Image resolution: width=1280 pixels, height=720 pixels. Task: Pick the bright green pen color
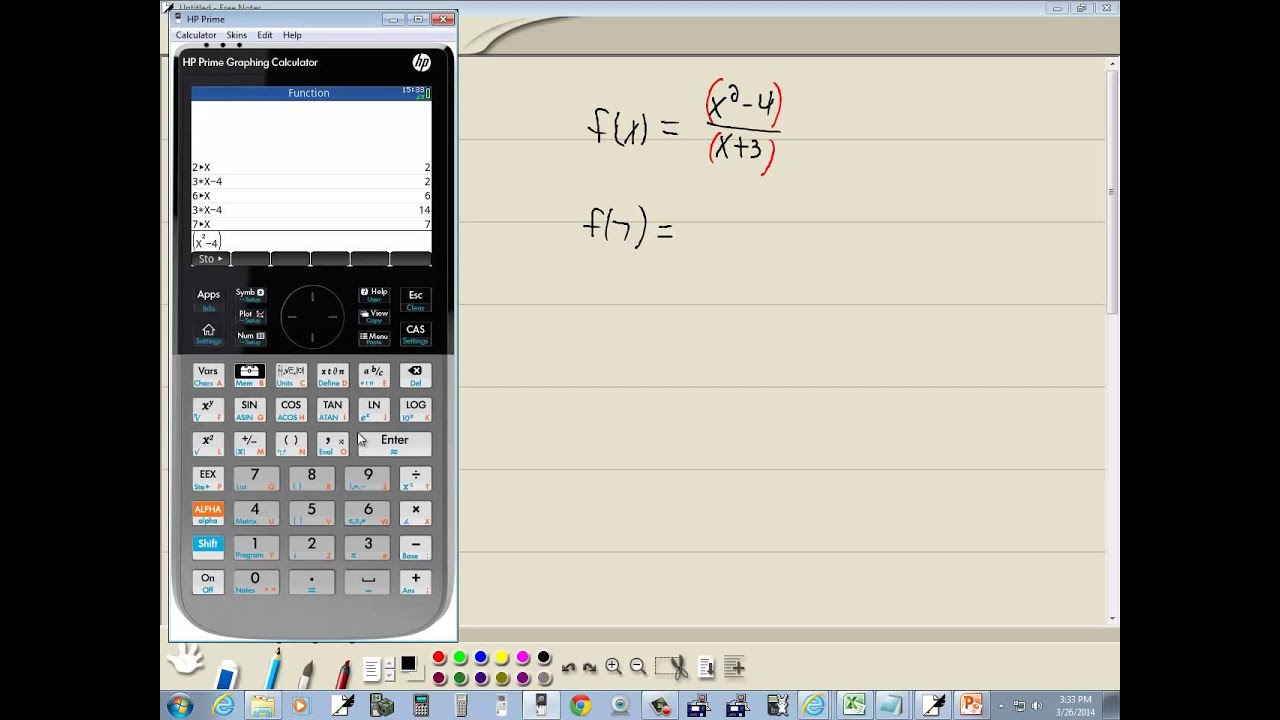460,658
